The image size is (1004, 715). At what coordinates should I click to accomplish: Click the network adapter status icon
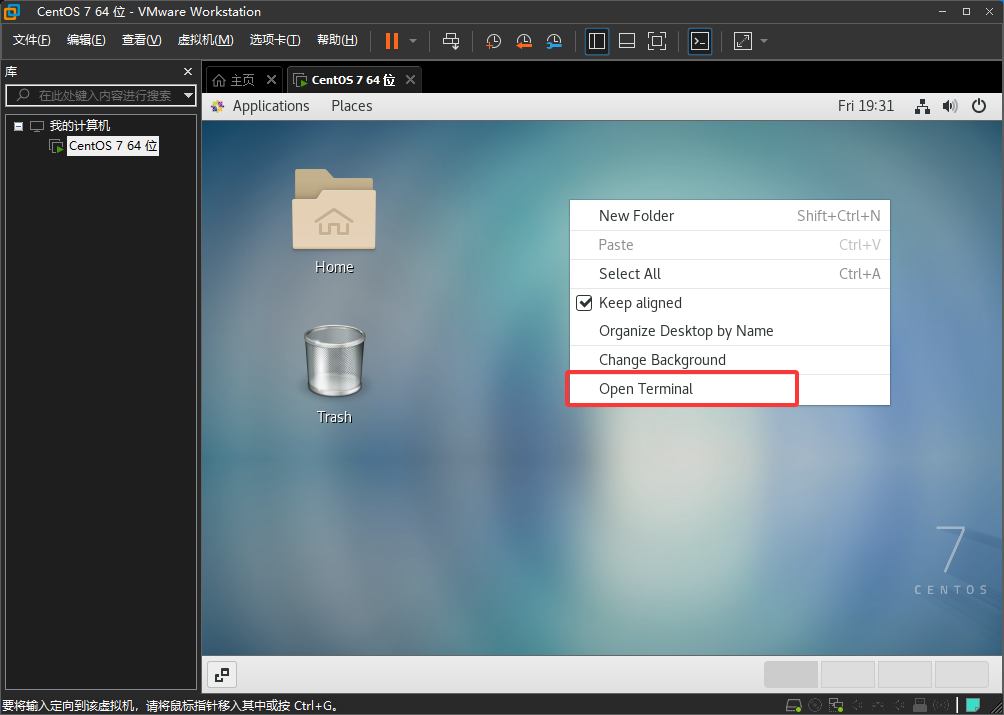coord(836,705)
